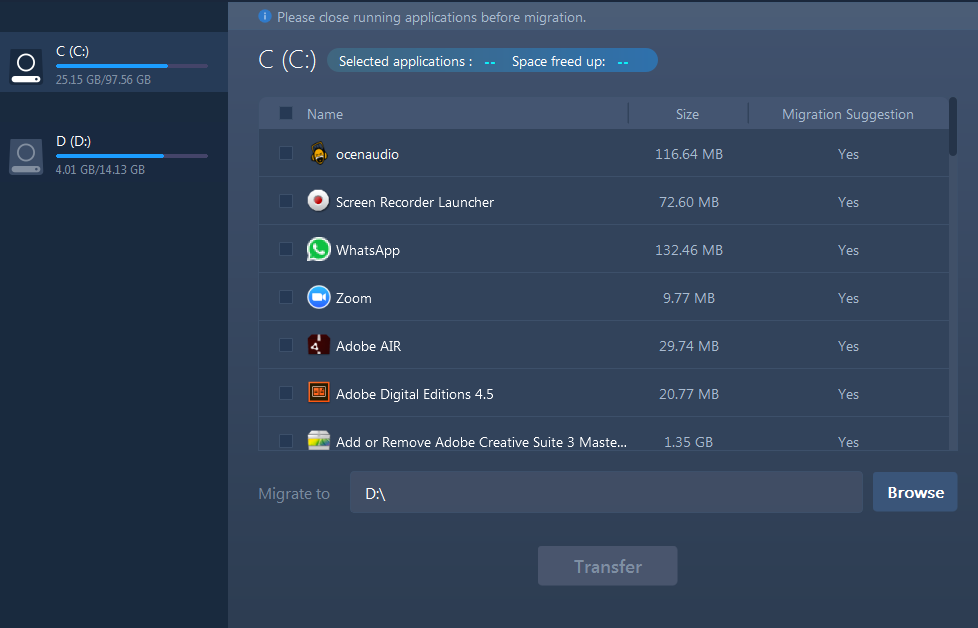Image resolution: width=978 pixels, height=628 pixels.
Task: Select the C (C:) drive in the sidebar
Action: coord(114,62)
